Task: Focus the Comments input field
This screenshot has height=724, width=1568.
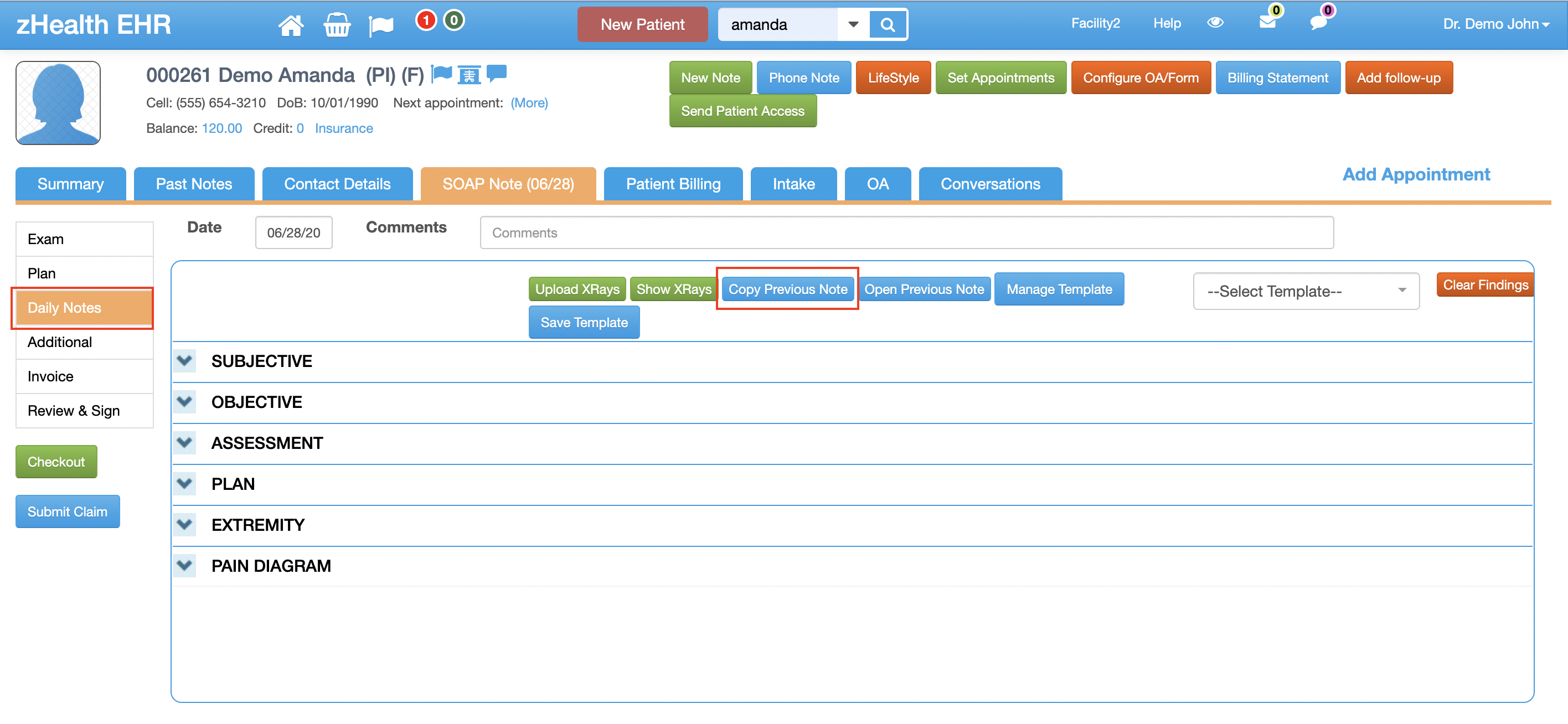Action: pos(907,232)
